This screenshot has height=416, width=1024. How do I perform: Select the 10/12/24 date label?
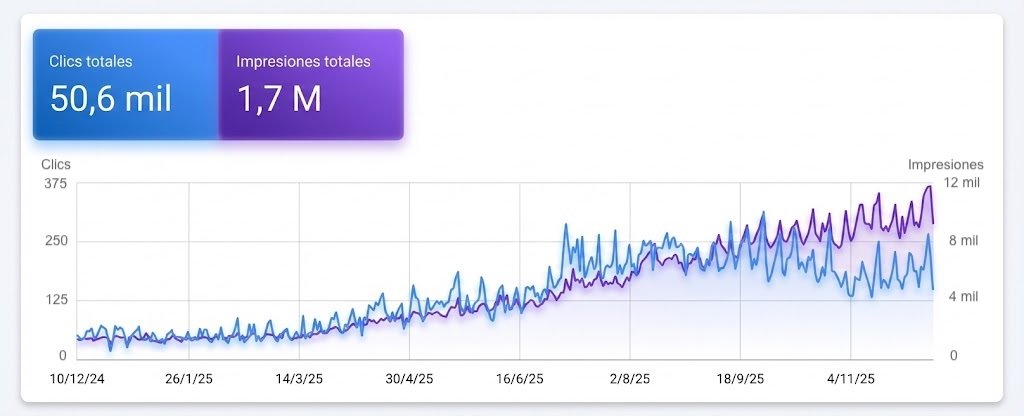point(77,379)
